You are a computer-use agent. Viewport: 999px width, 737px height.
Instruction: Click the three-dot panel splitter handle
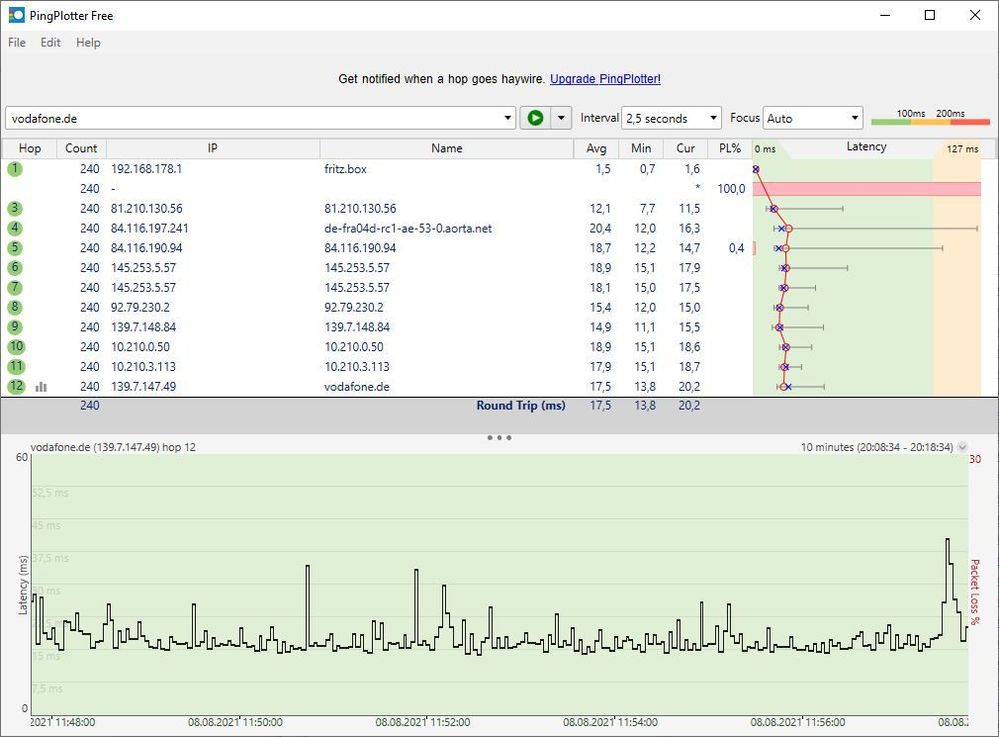(x=499, y=438)
